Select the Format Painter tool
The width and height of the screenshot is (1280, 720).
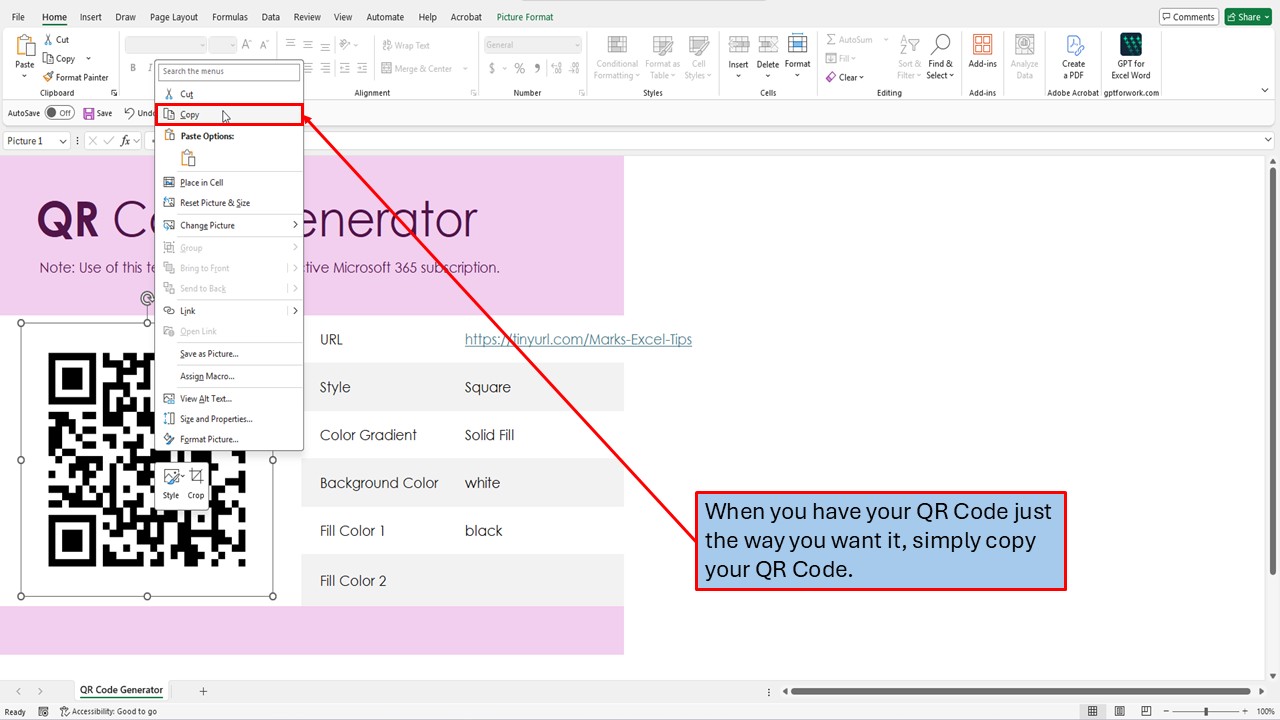[76, 76]
